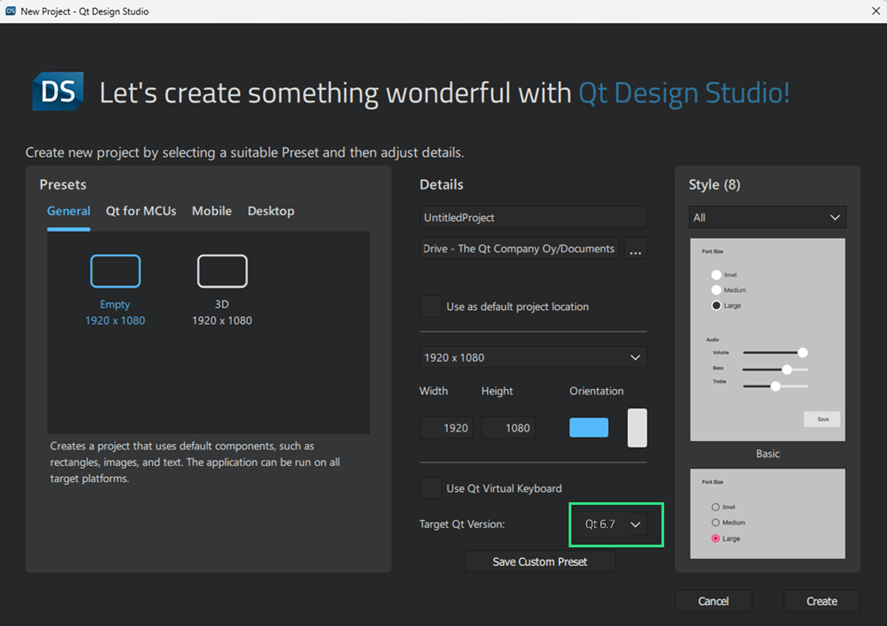Viewport: 887px width, 626px height.
Task: Open the Style filter All dropdown
Action: coord(767,217)
